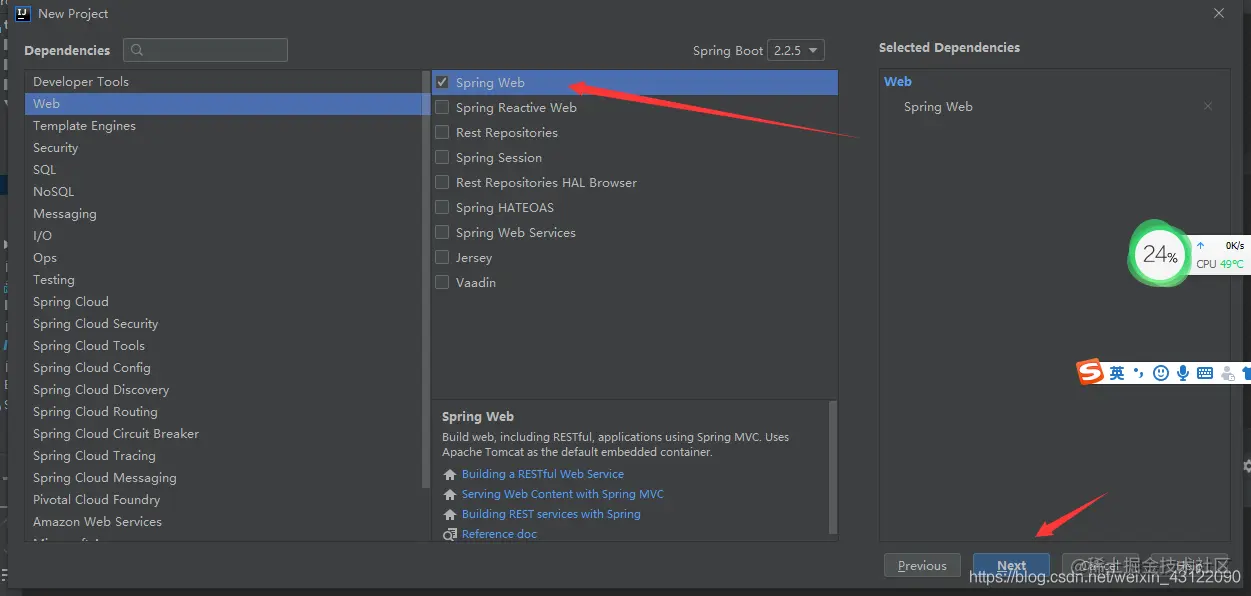The image size is (1251, 596).
Task: Check Rest Repositories HAL Browser
Action: click(x=442, y=183)
